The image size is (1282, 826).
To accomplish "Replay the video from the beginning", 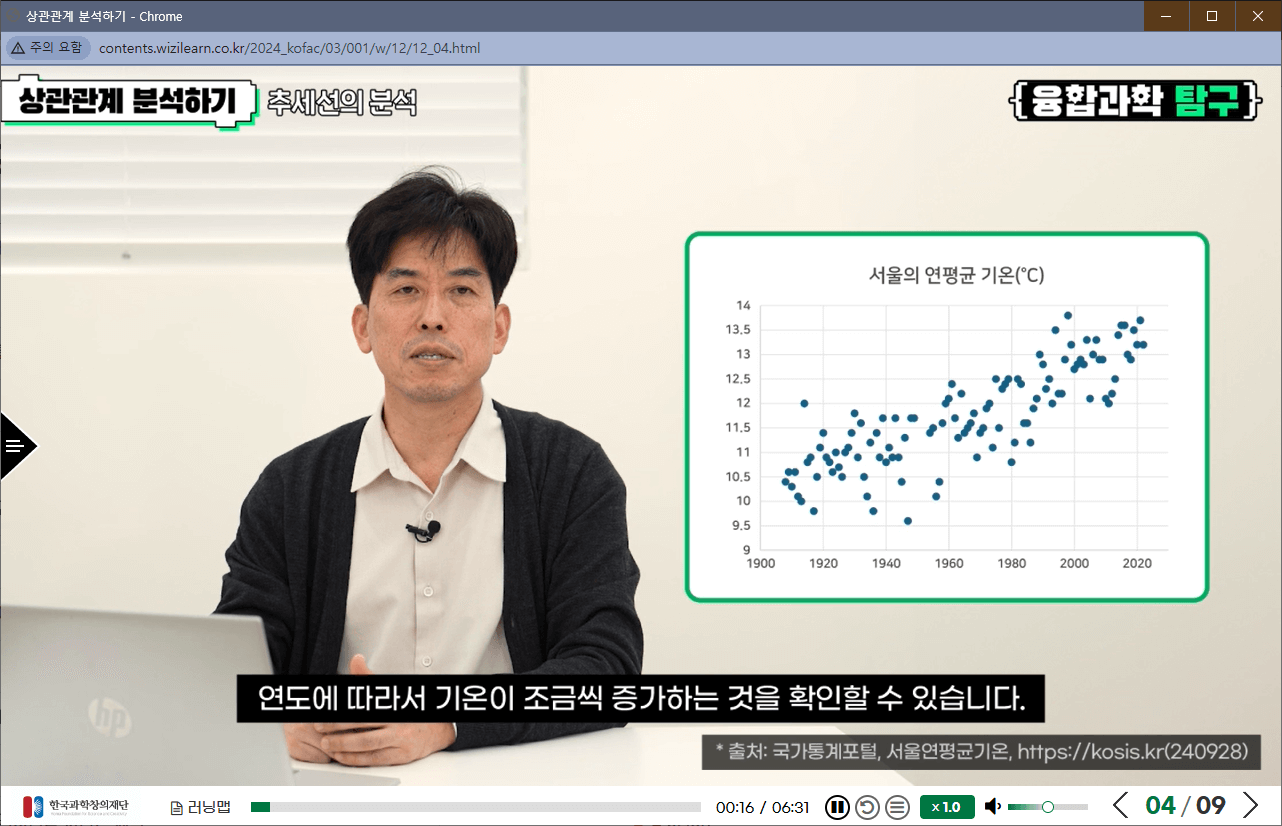I will pyautogui.click(x=866, y=806).
